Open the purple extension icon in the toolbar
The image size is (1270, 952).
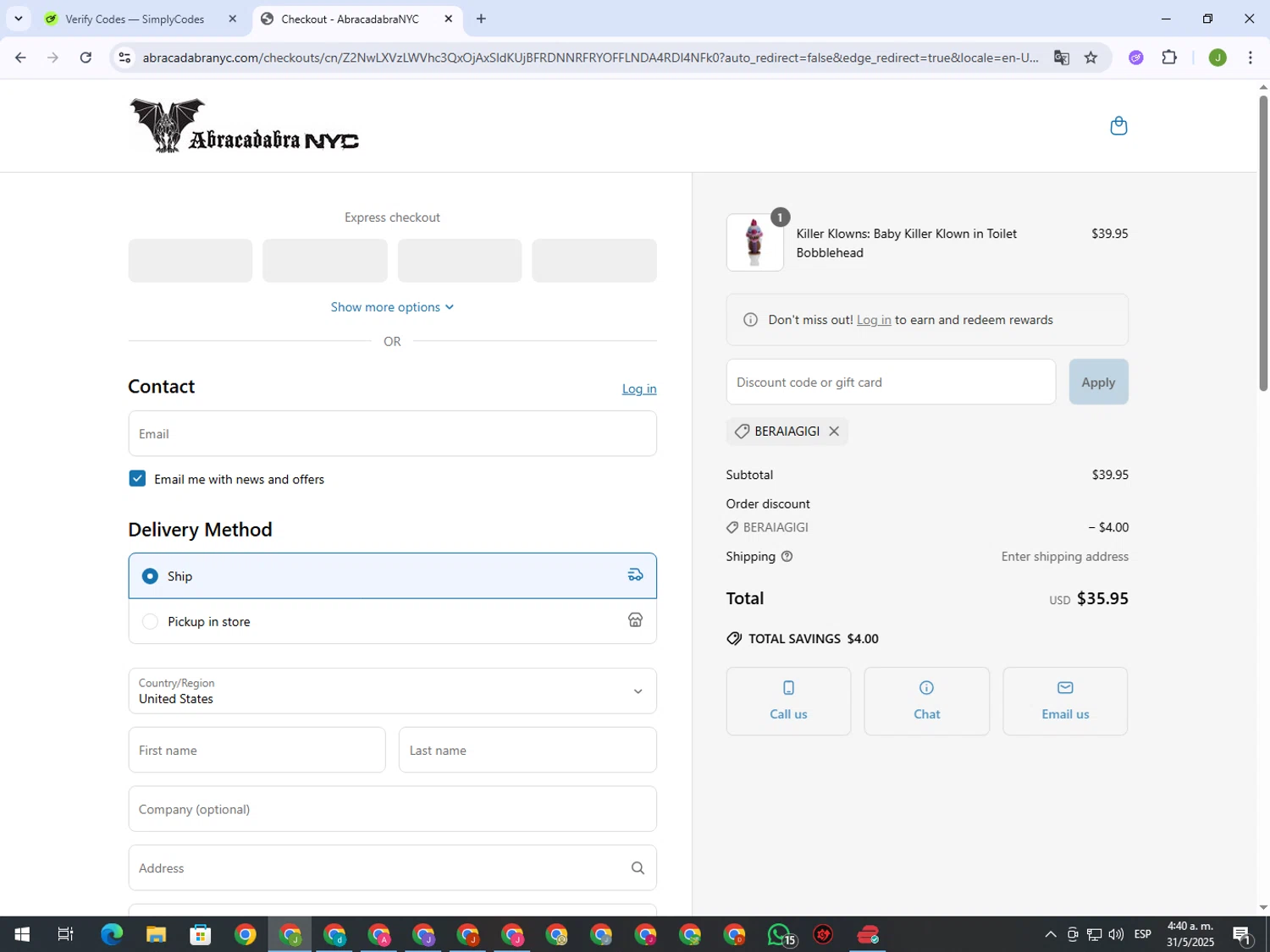[1136, 58]
